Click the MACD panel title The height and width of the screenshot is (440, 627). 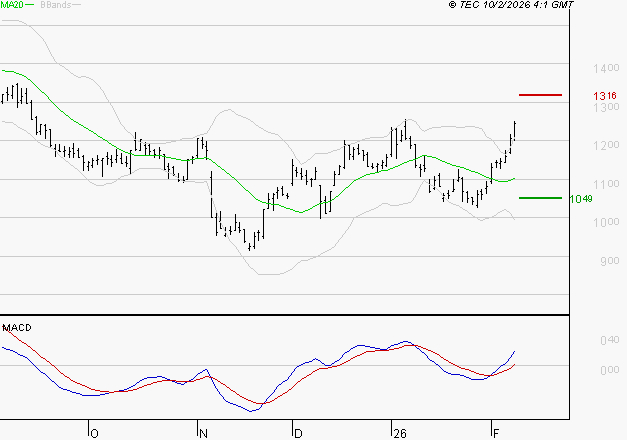[17, 328]
